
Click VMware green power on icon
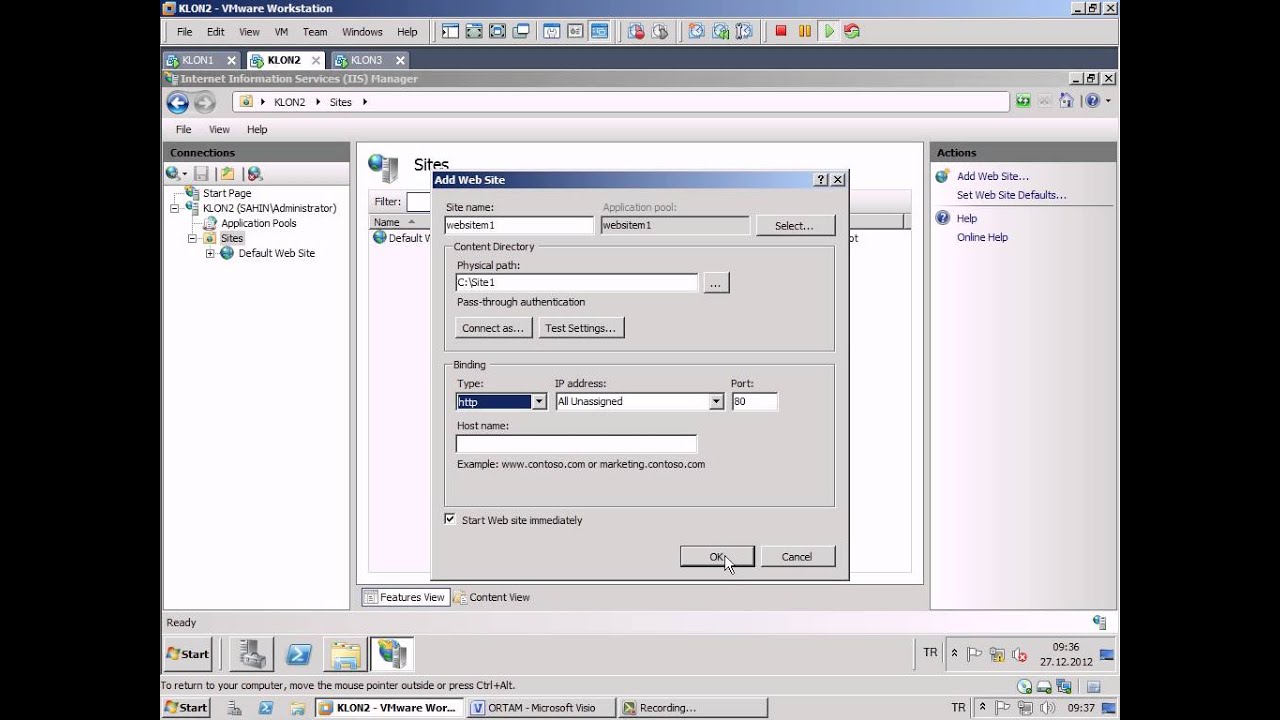[829, 32]
